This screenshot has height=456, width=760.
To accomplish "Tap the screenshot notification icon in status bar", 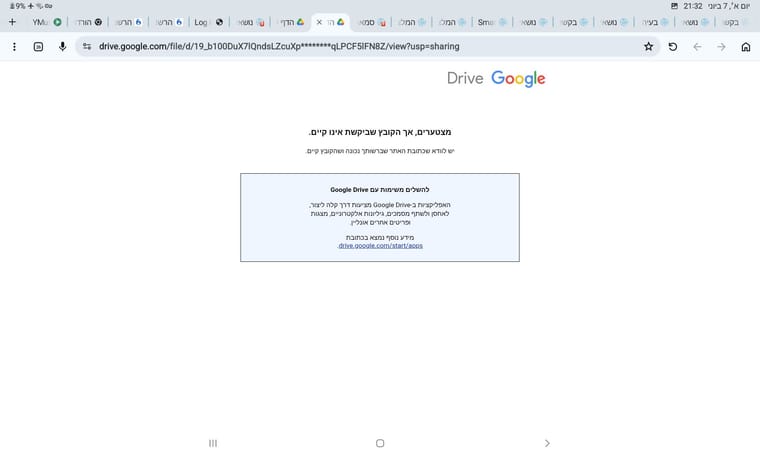I will click(674, 6).
